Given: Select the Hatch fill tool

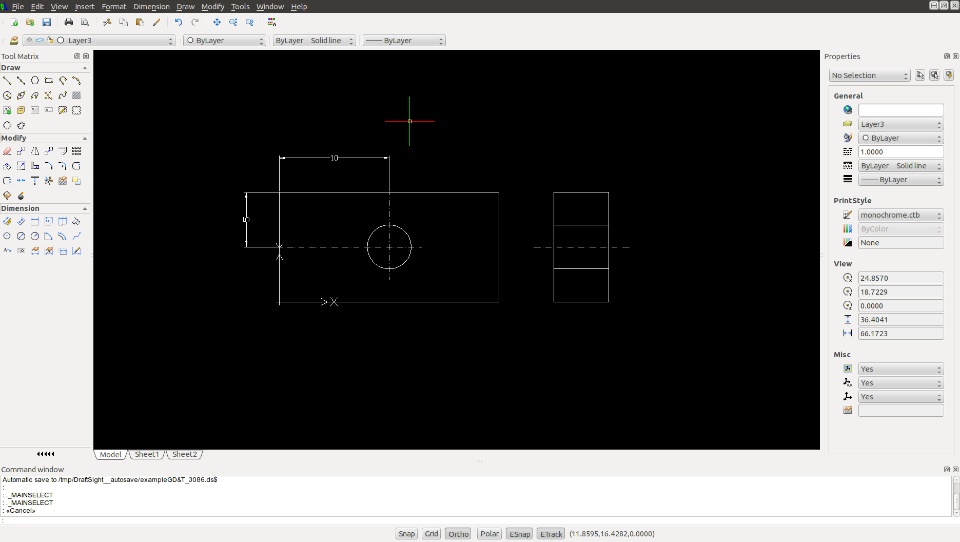Looking at the screenshot, I should tap(77, 96).
